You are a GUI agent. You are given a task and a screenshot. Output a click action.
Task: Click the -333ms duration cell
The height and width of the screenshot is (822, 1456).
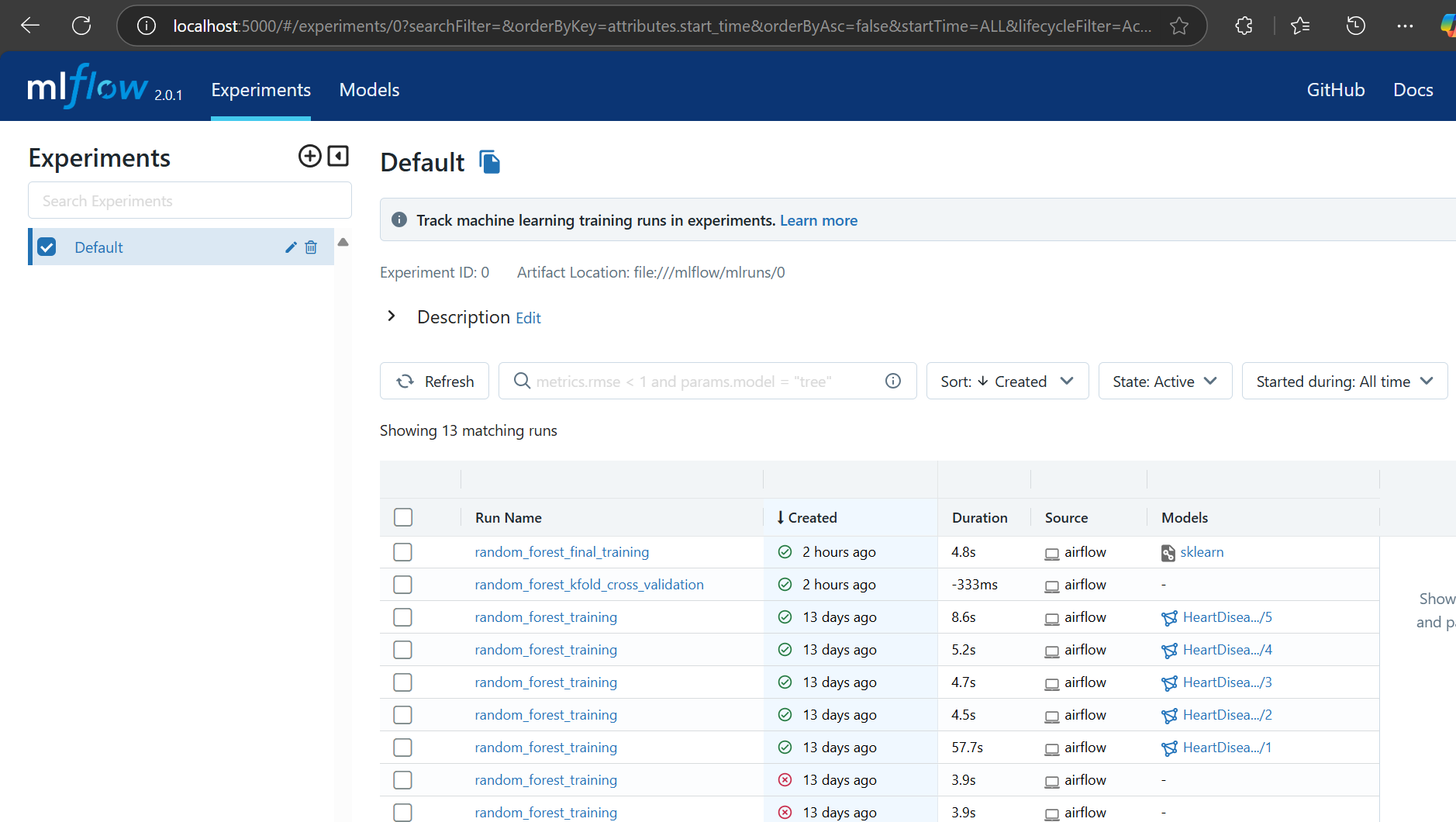pyautogui.click(x=975, y=585)
